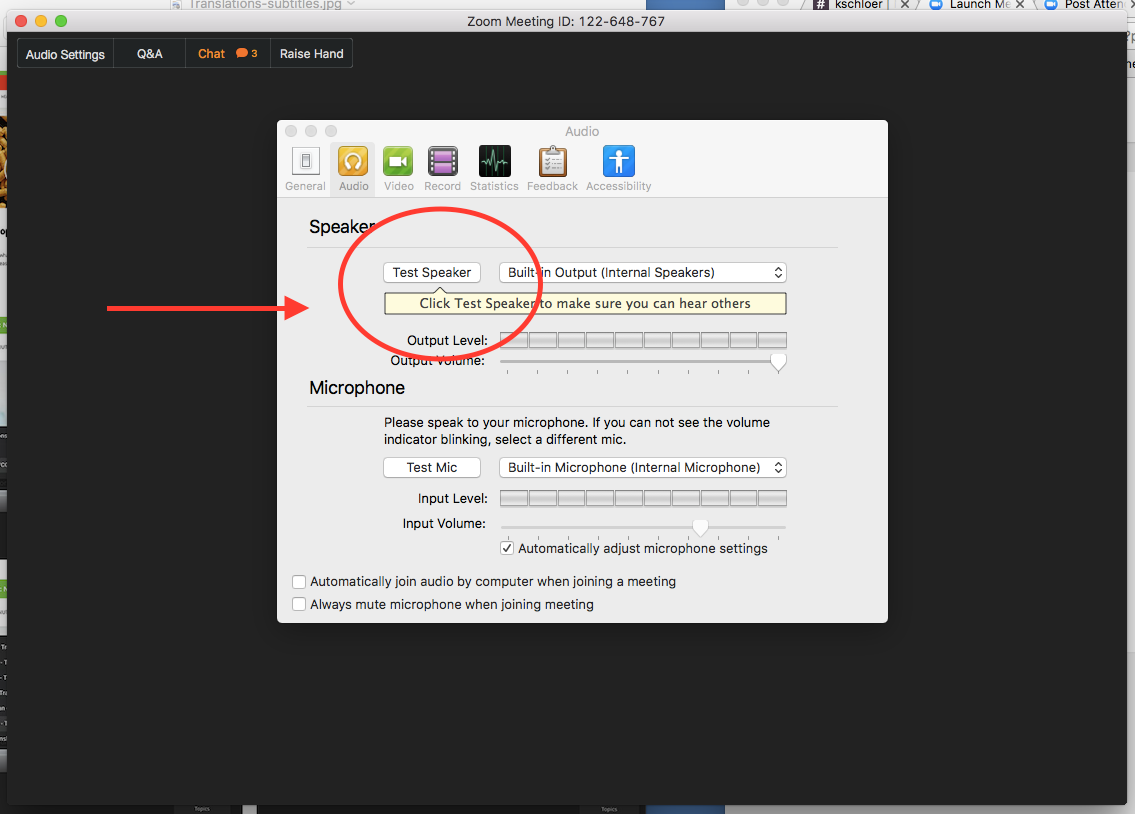1135x814 pixels.
Task: Close the Zoom Meeting window
Action: (21, 21)
